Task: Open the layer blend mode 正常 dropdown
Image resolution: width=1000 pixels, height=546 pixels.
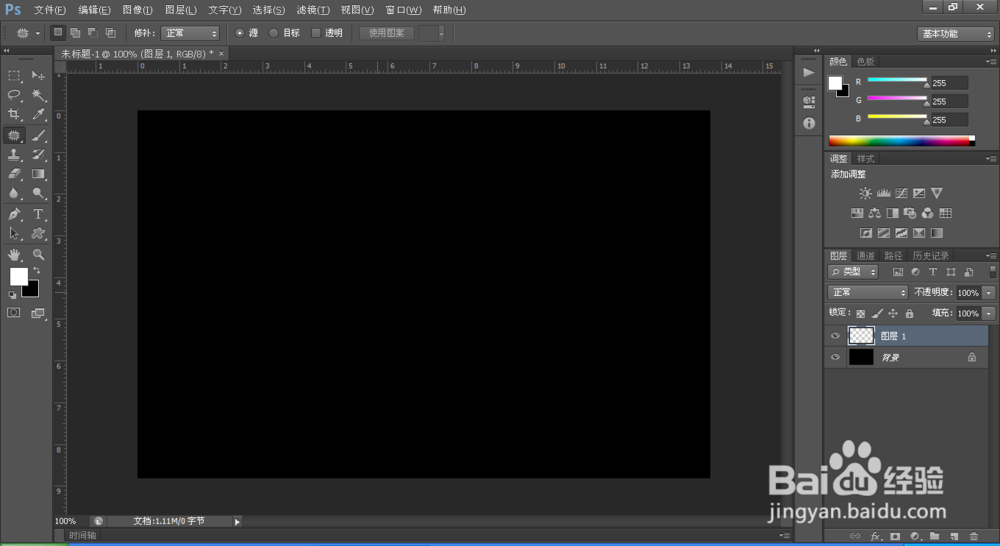Action: pos(867,292)
